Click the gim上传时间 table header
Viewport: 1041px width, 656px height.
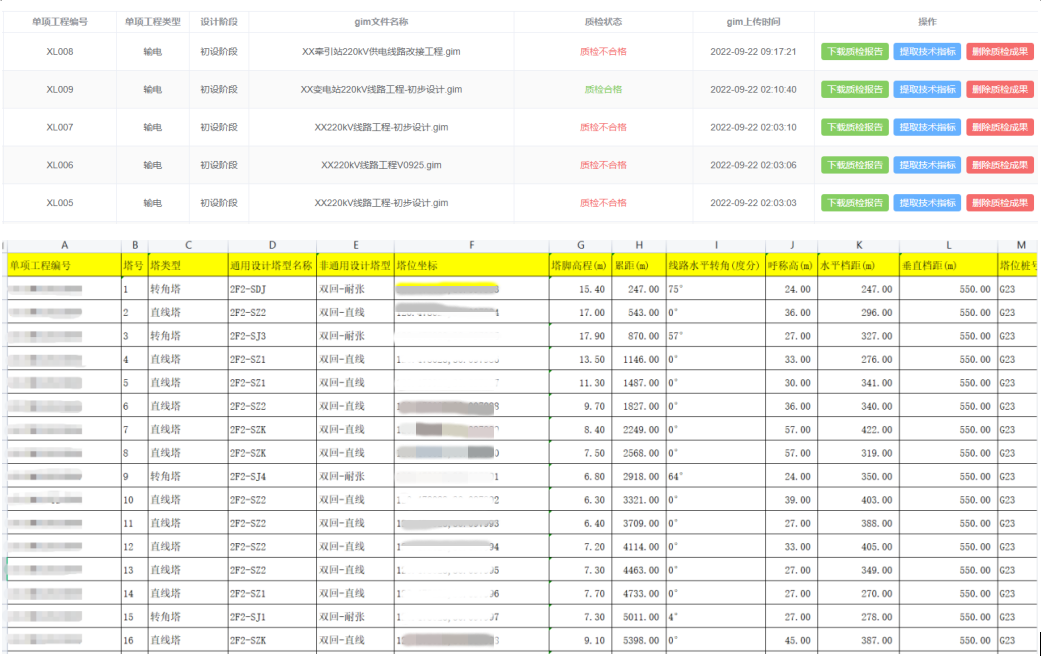pyautogui.click(x=753, y=22)
